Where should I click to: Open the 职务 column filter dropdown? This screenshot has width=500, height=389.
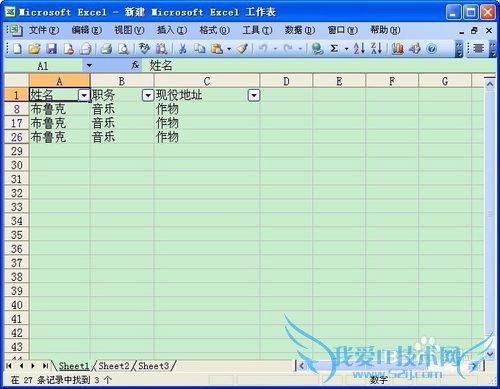point(148,96)
